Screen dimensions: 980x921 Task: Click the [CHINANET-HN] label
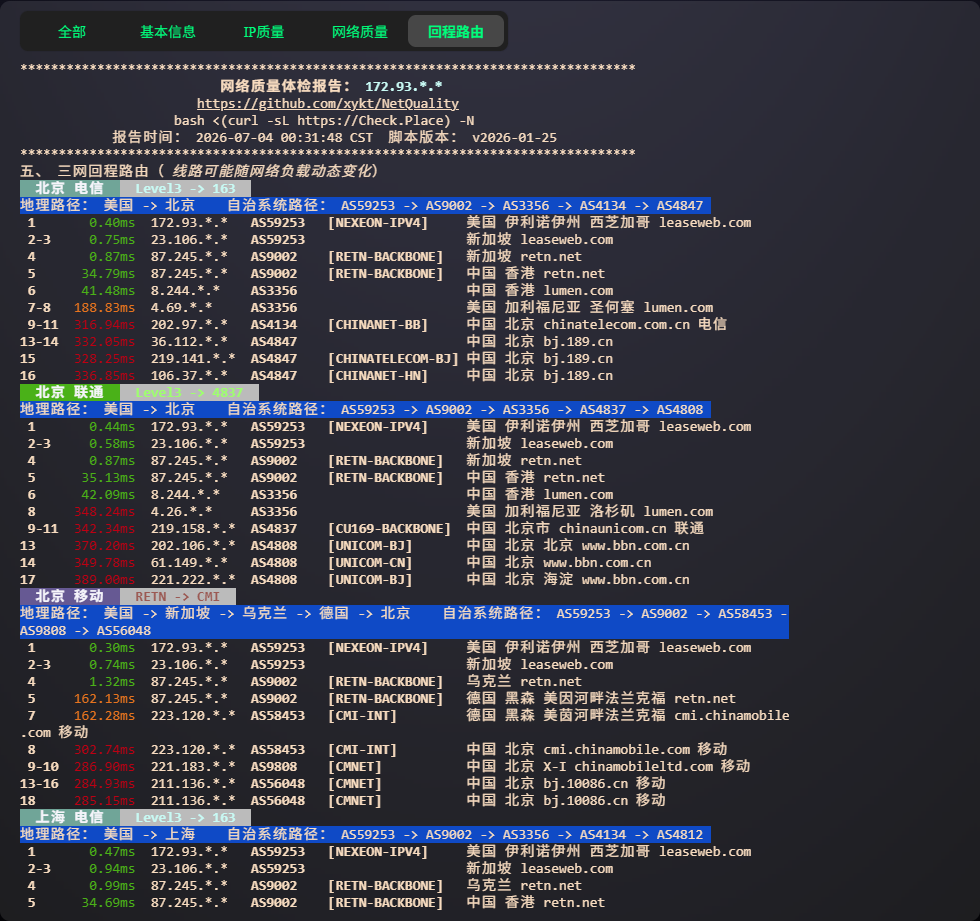[x=378, y=376]
